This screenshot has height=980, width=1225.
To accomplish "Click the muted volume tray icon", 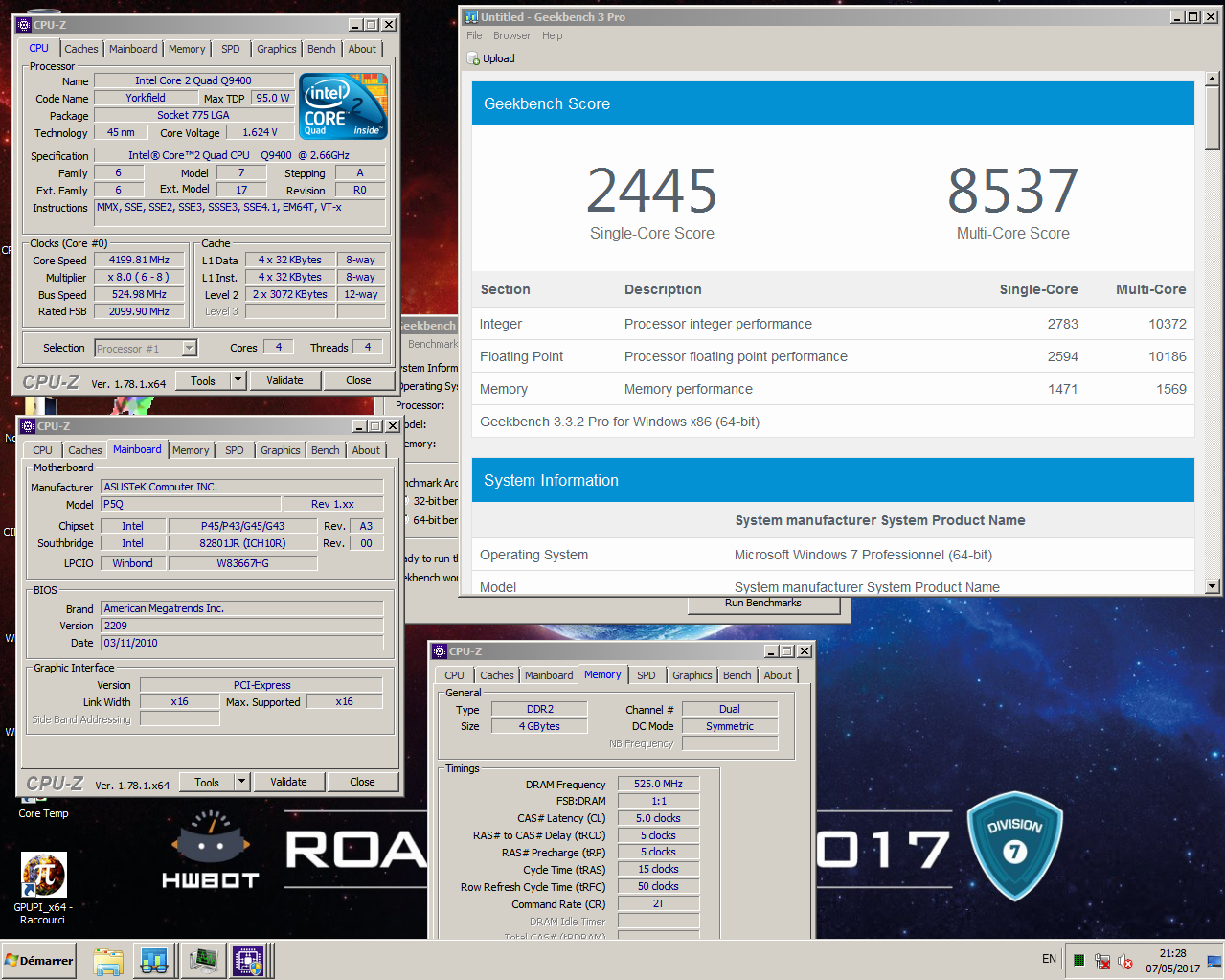I will pyautogui.click(x=1125, y=961).
